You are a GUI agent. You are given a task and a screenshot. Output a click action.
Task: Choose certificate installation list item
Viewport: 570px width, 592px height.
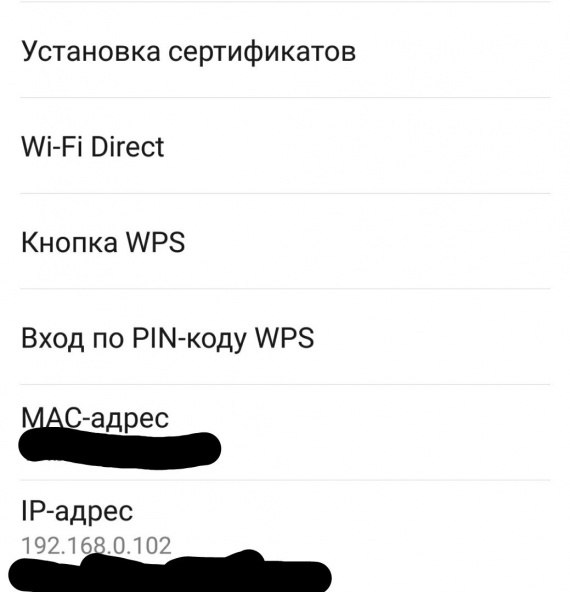(x=285, y=50)
